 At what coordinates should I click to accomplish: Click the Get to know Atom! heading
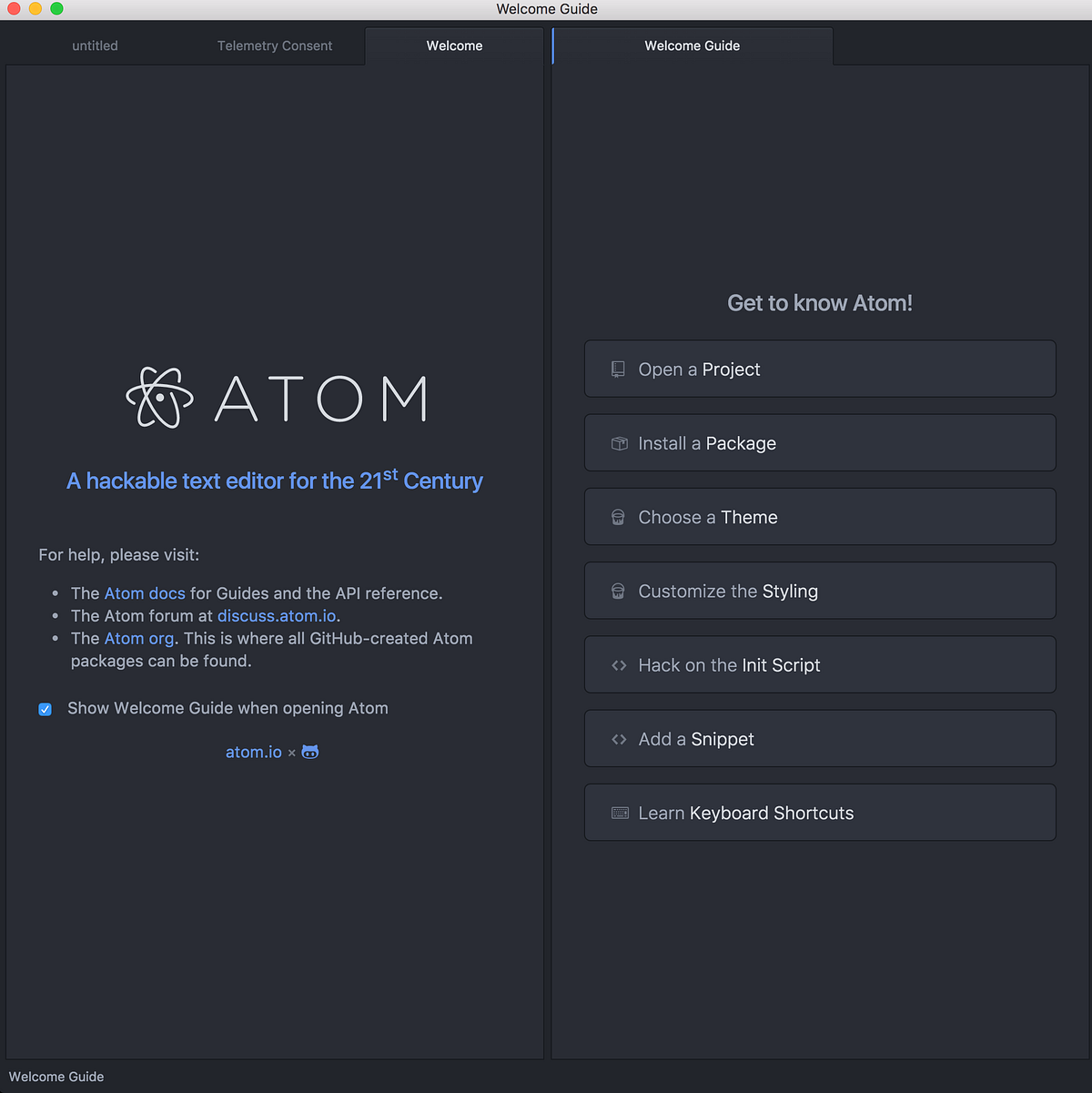pyautogui.click(x=820, y=303)
